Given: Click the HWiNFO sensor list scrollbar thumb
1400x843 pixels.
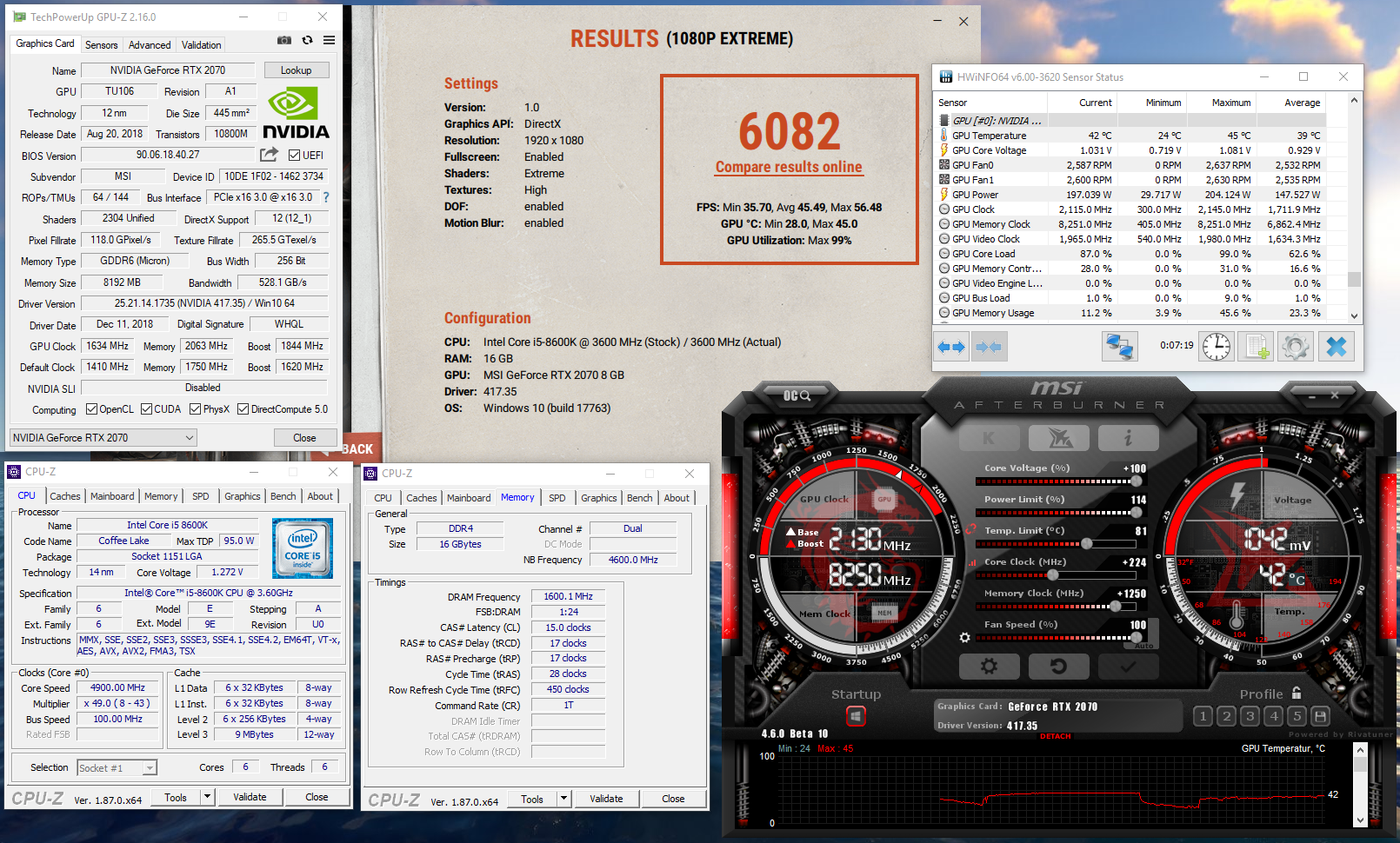Looking at the screenshot, I should [1354, 280].
